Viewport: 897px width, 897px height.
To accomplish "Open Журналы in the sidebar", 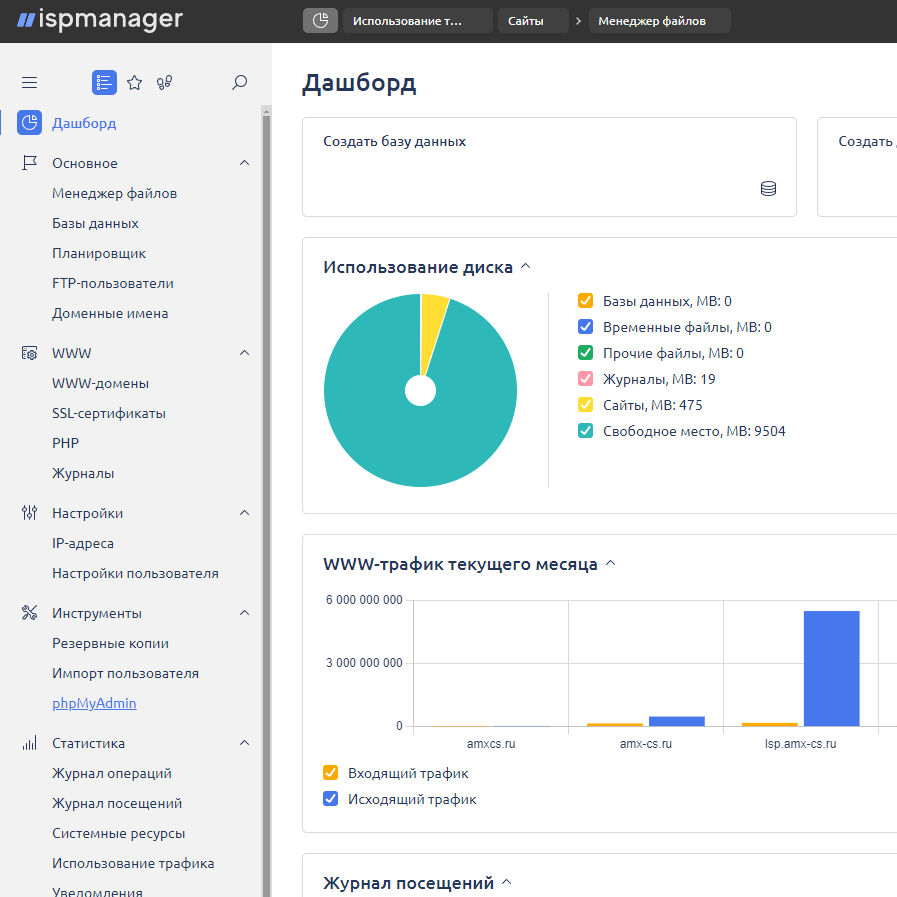I will 83,473.
